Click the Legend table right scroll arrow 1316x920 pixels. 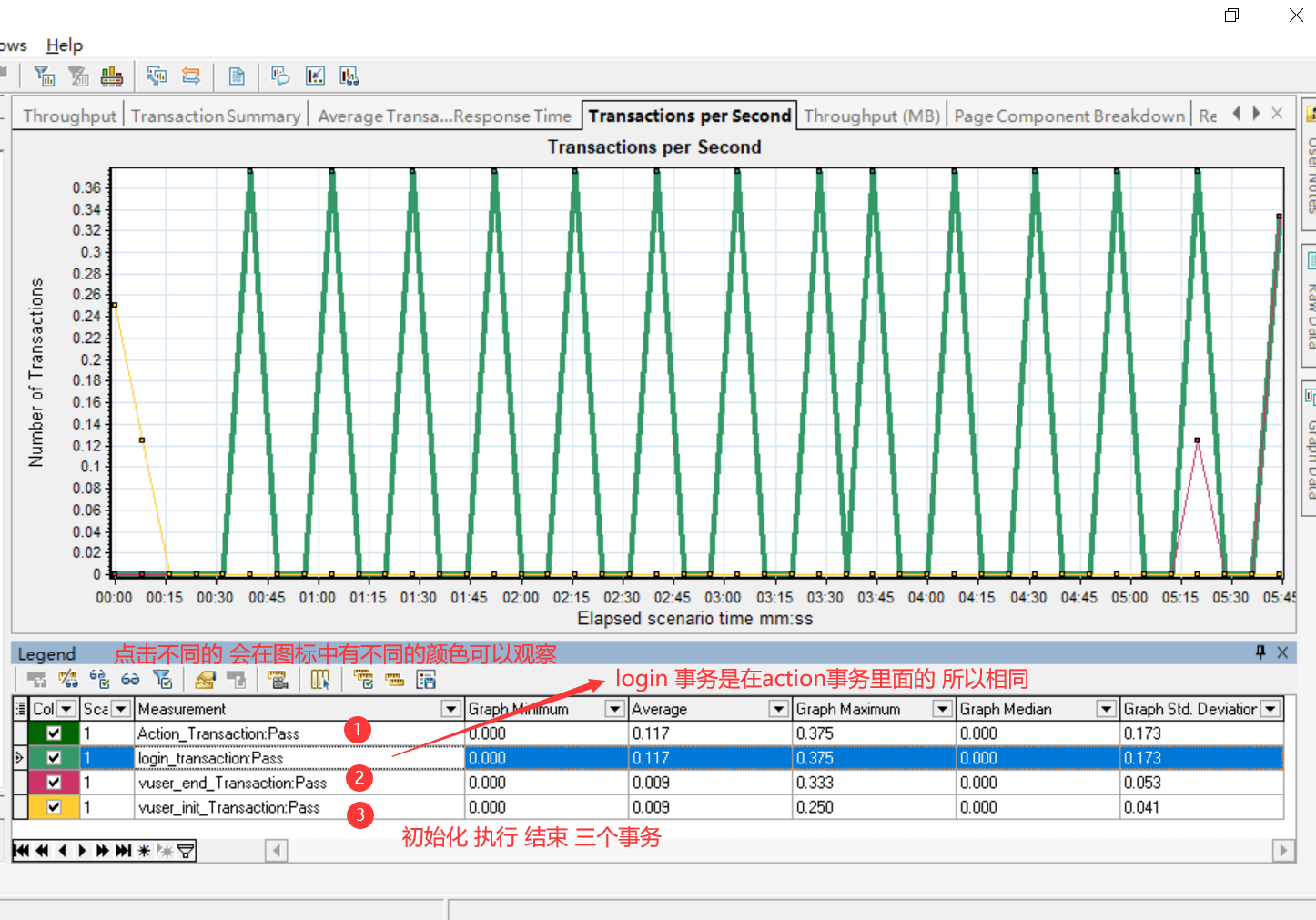point(1283,851)
